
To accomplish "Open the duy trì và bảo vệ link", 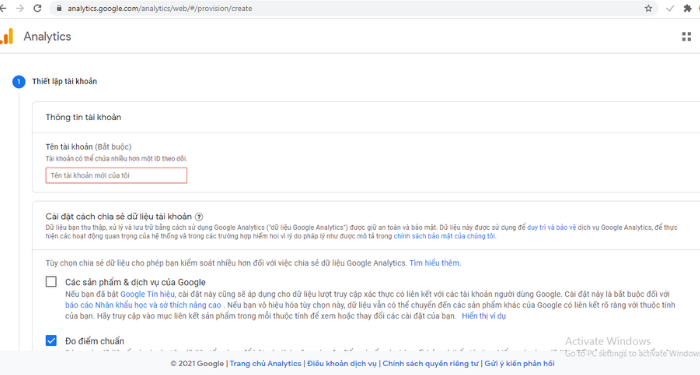I will (x=551, y=227).
